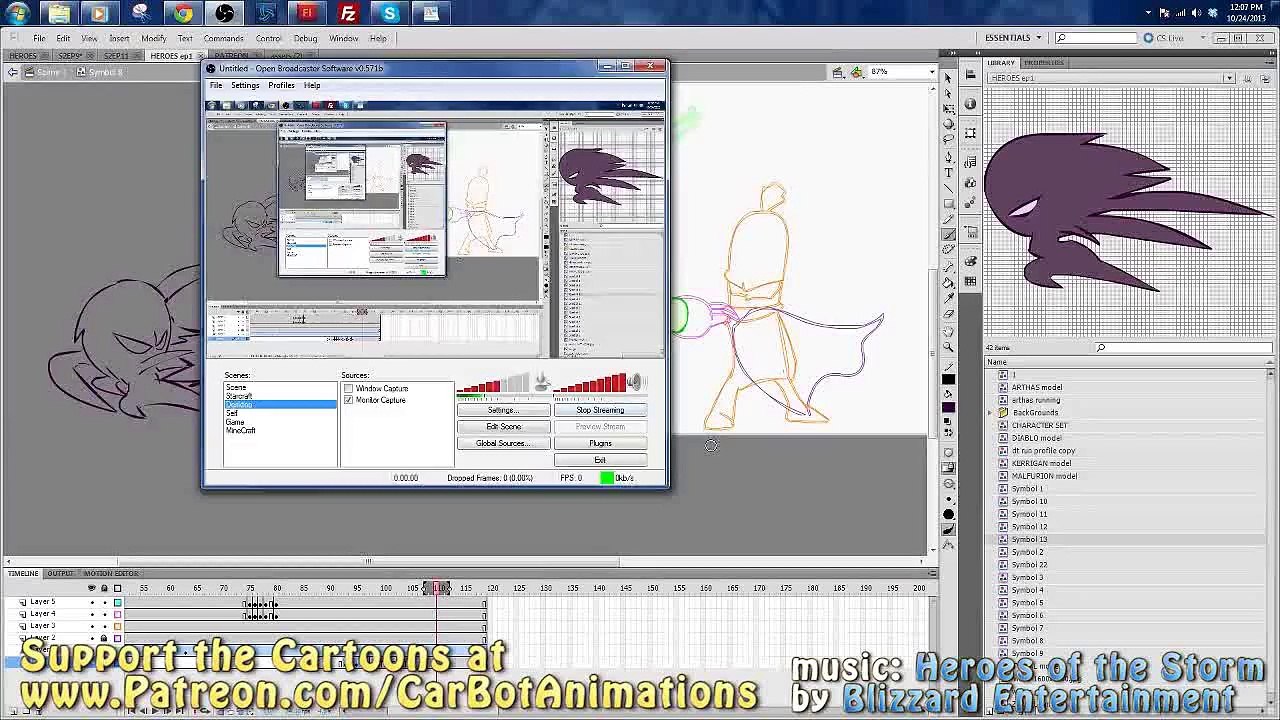The image size is (1280, 720).
Task: Select the Brush tool
Action: tap(949, 236)
